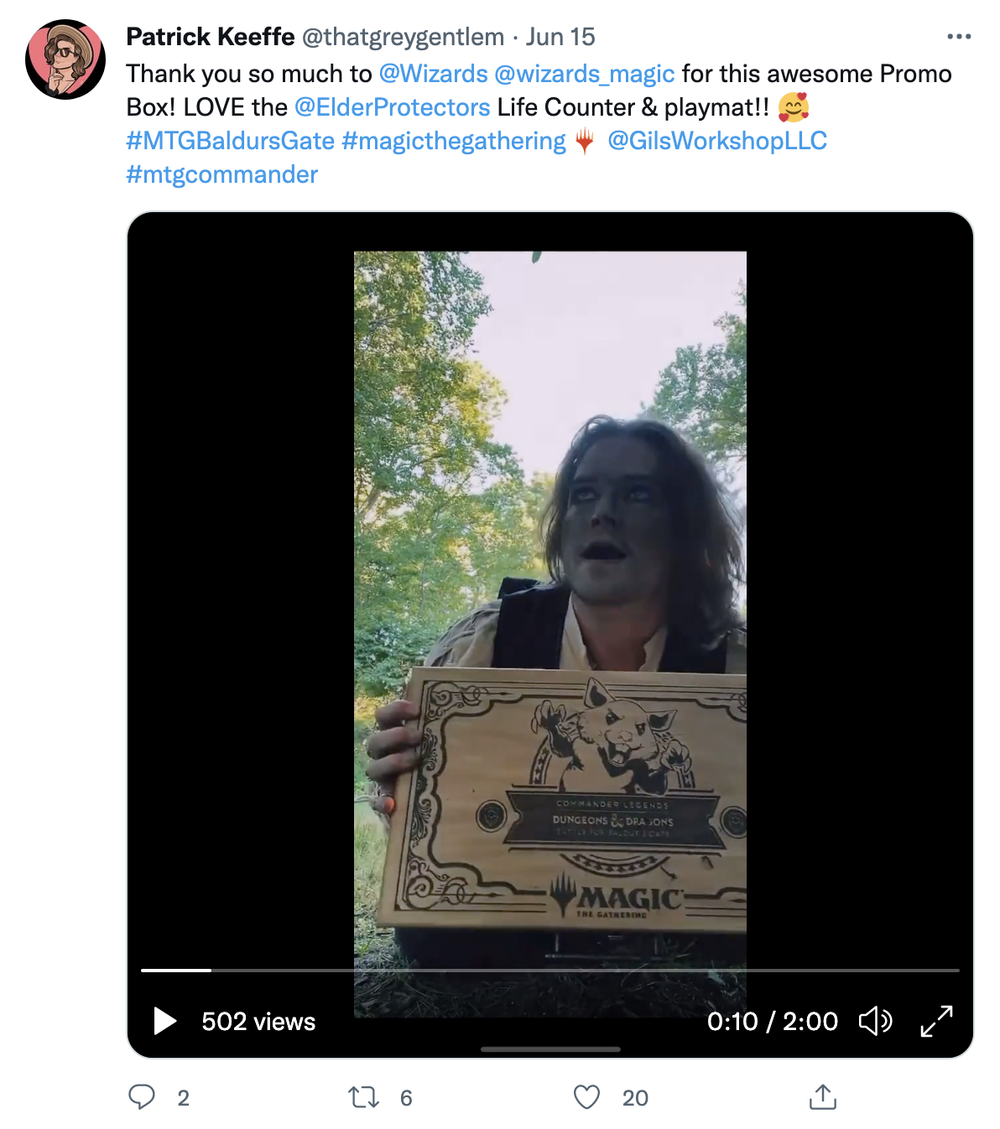Go to @GilsWorkshopLLC profile
This screenshot has width=1000, height=1129.
(717, 141)
